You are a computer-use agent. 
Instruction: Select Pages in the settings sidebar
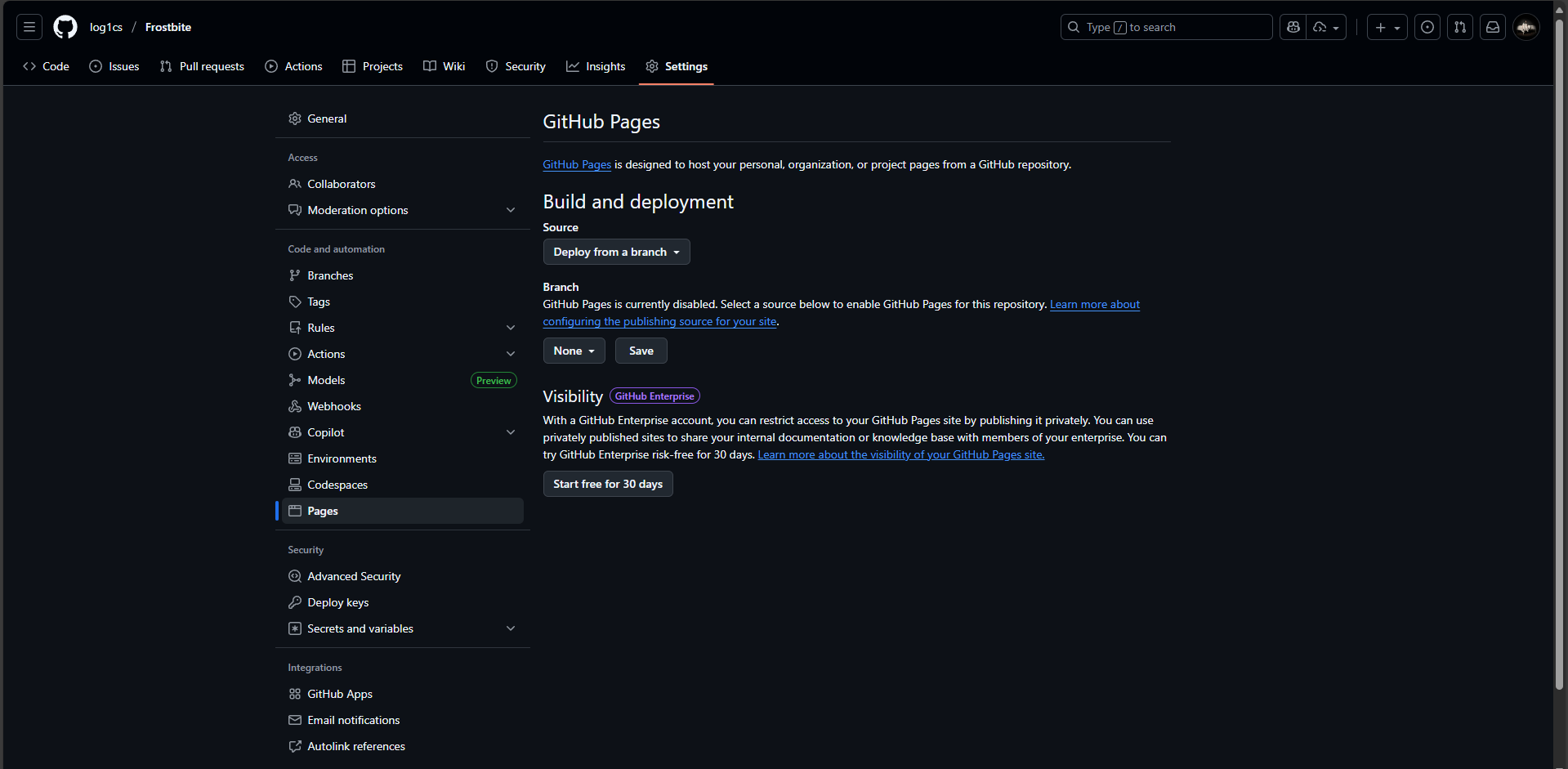coord(403,511)
